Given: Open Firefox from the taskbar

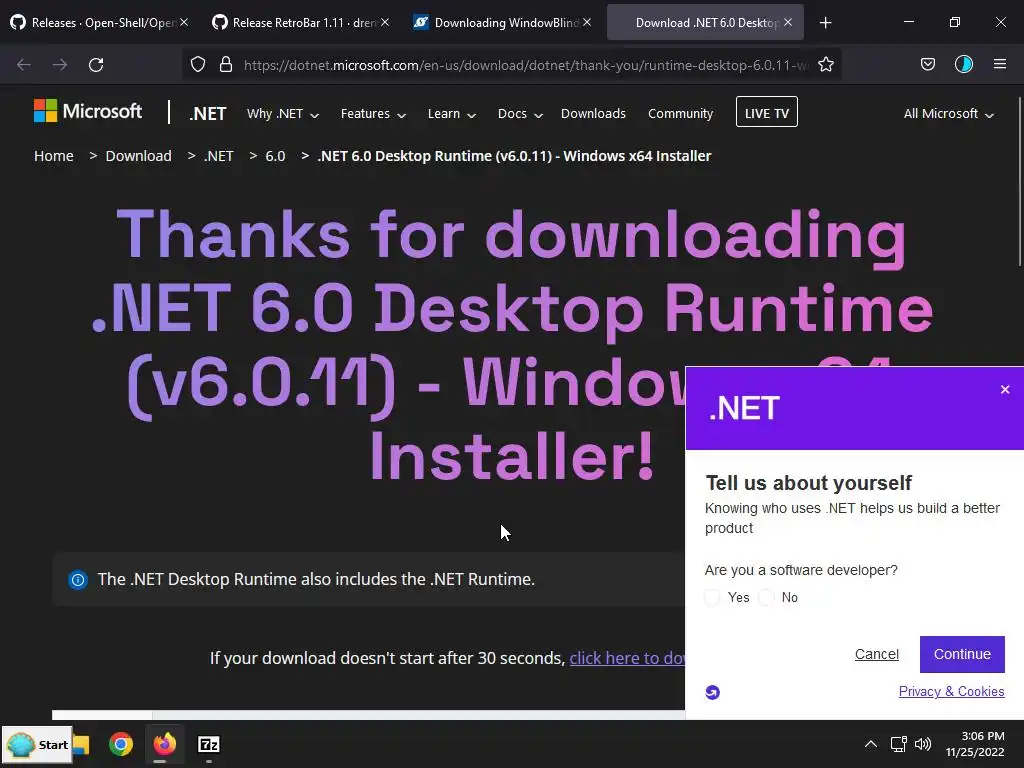Looking at the screenshot, I should 165,744.
